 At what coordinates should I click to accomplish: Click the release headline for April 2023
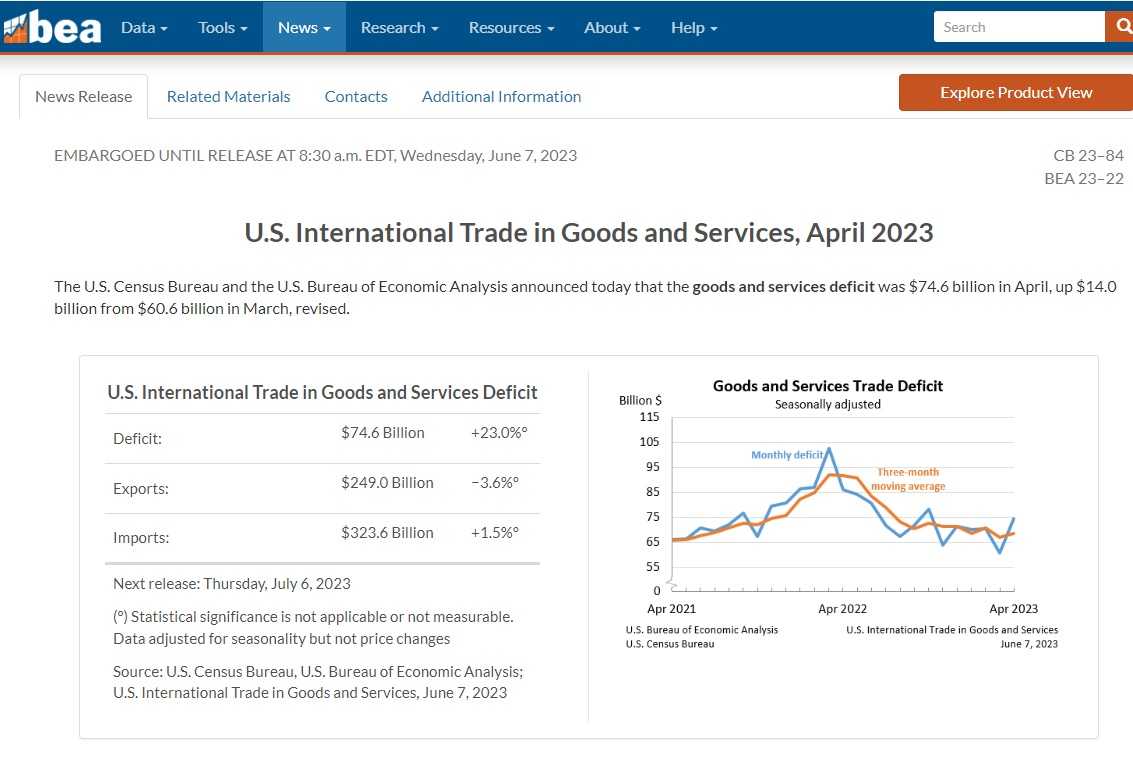[x=588, y=233]
